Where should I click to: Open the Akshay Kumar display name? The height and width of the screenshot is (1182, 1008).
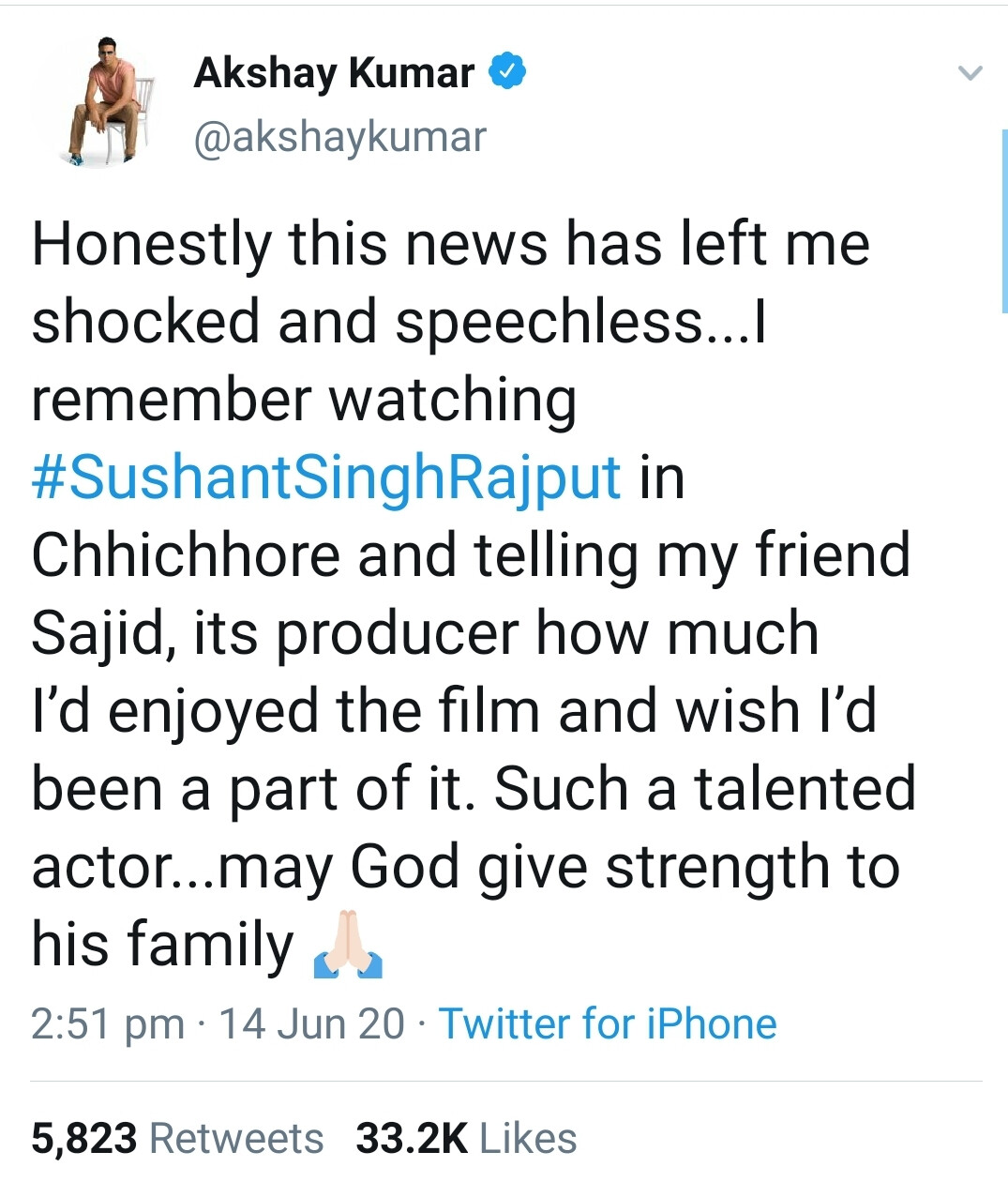coord(334,73)
